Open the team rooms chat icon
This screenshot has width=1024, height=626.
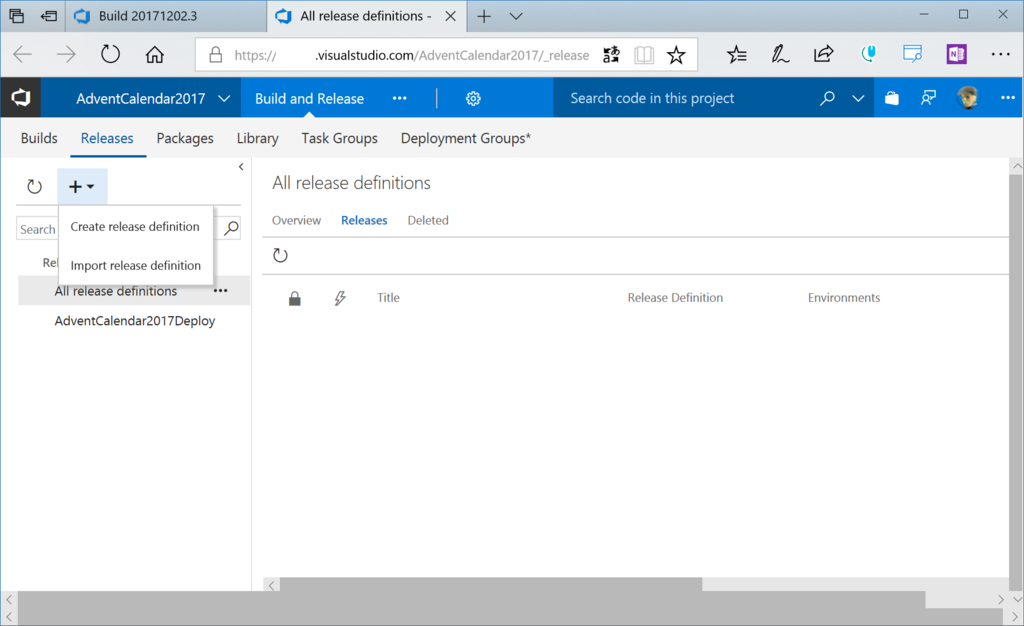[x=928, y=98]
